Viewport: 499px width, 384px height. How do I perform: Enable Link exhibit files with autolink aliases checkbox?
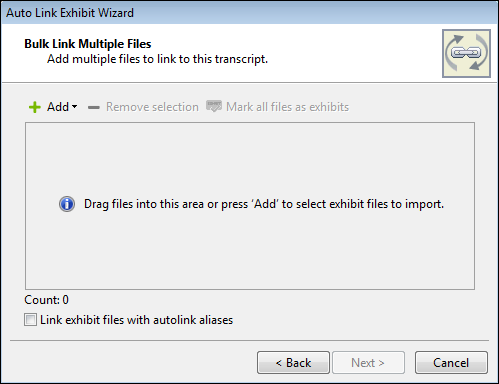pyautogui.click(x=30, y=320)
